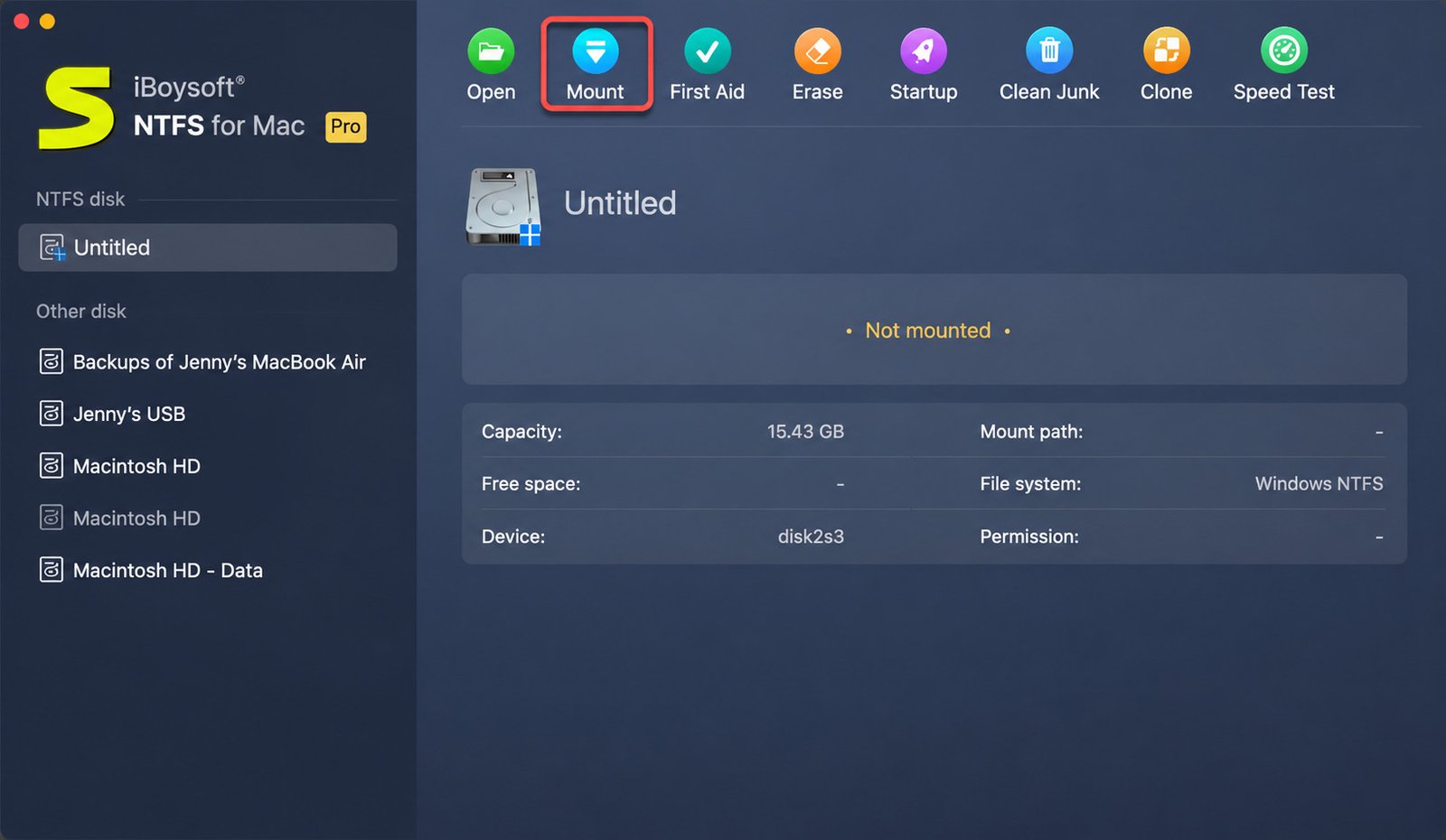Click the NTFS icon beside sidebar Untitled
Viewport: 1446px width, 840px height.
coord(52,247)
